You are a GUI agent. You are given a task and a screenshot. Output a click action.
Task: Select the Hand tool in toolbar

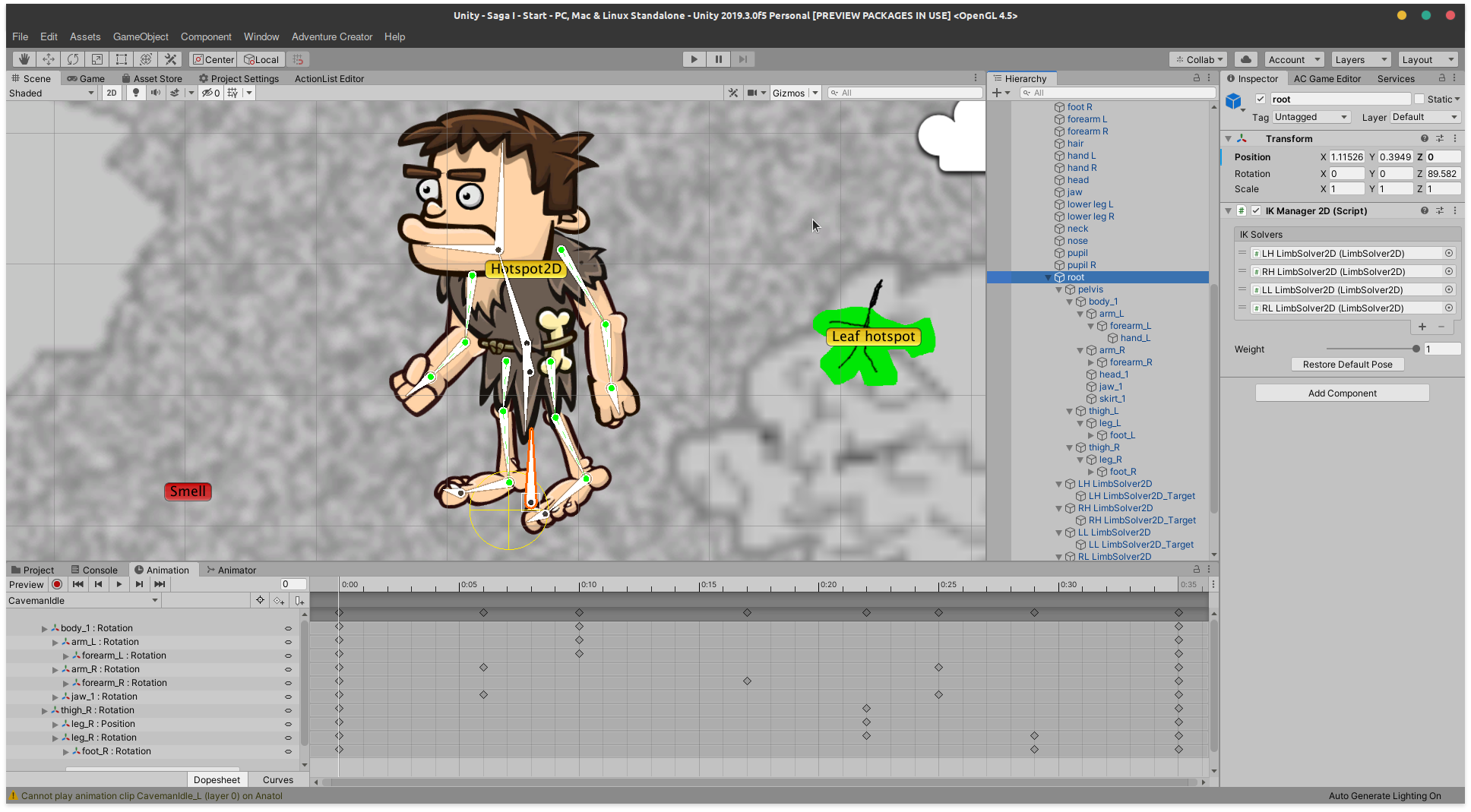[x=24, y=59]
